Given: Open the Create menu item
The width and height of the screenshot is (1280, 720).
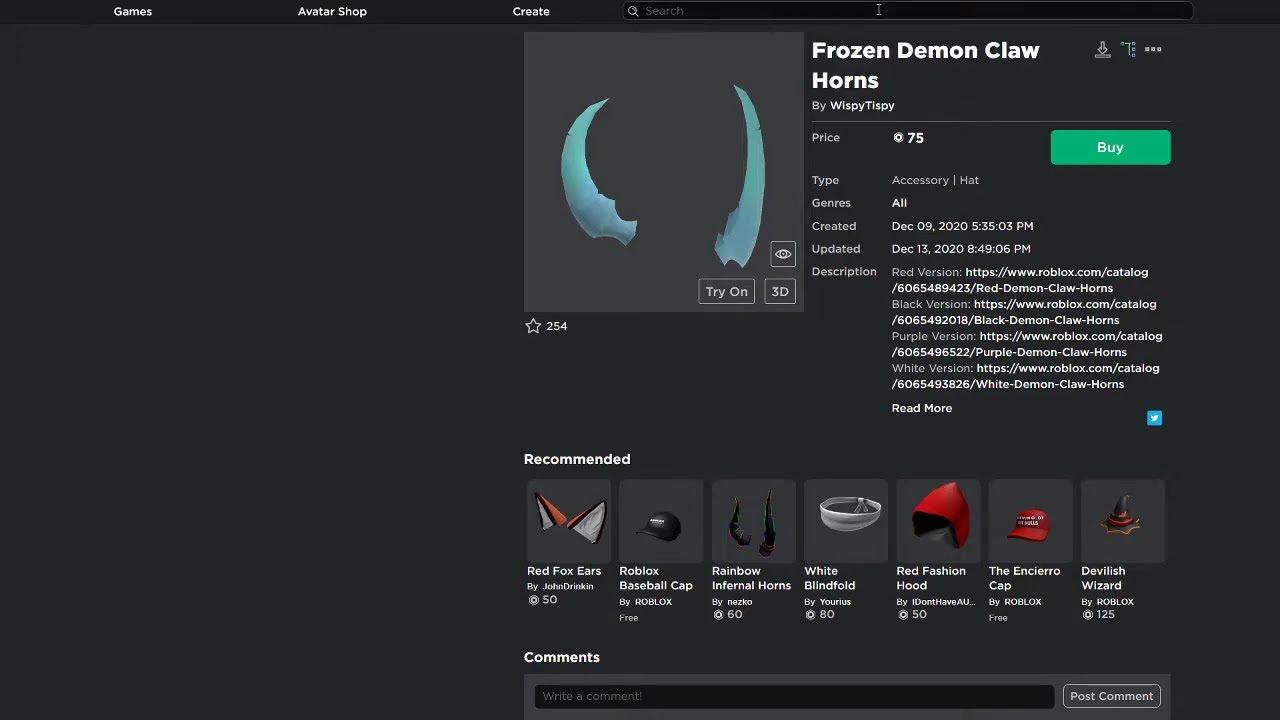Looking at the screenshot, I should 531,11.
